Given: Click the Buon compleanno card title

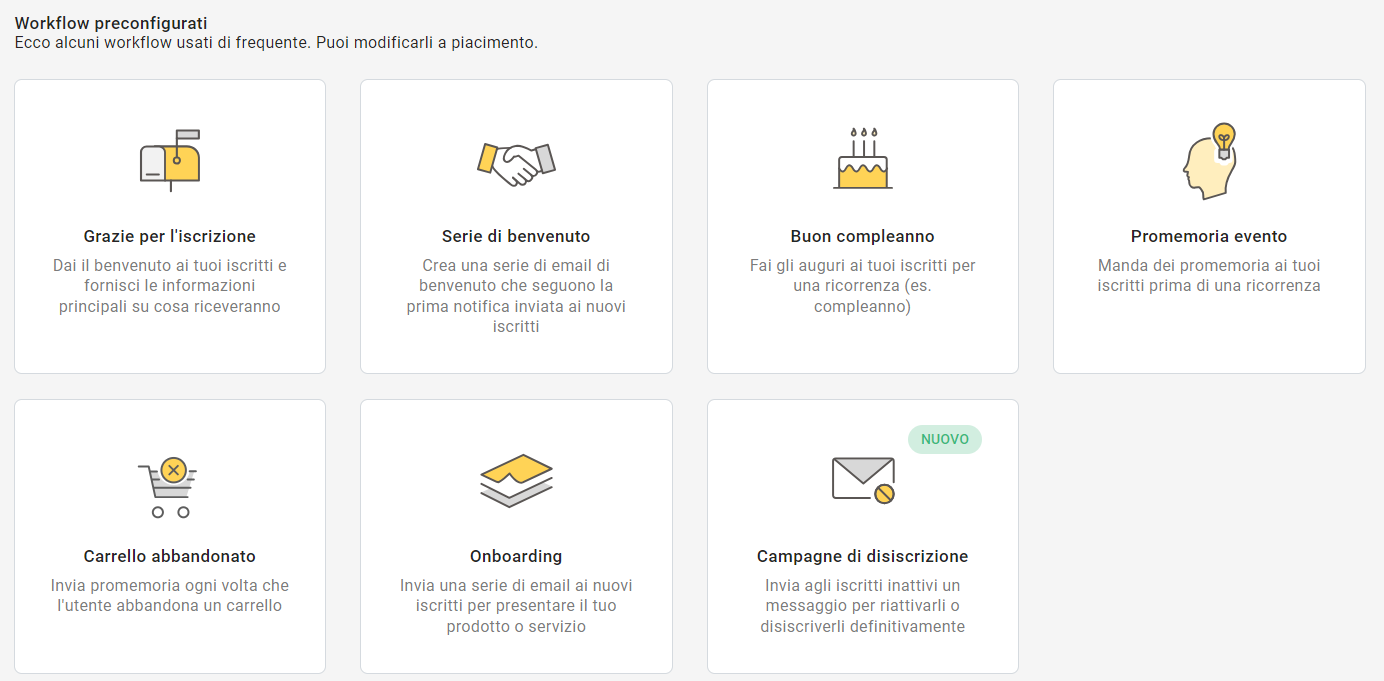Looking at the screenshot, I should coord(861,236).
